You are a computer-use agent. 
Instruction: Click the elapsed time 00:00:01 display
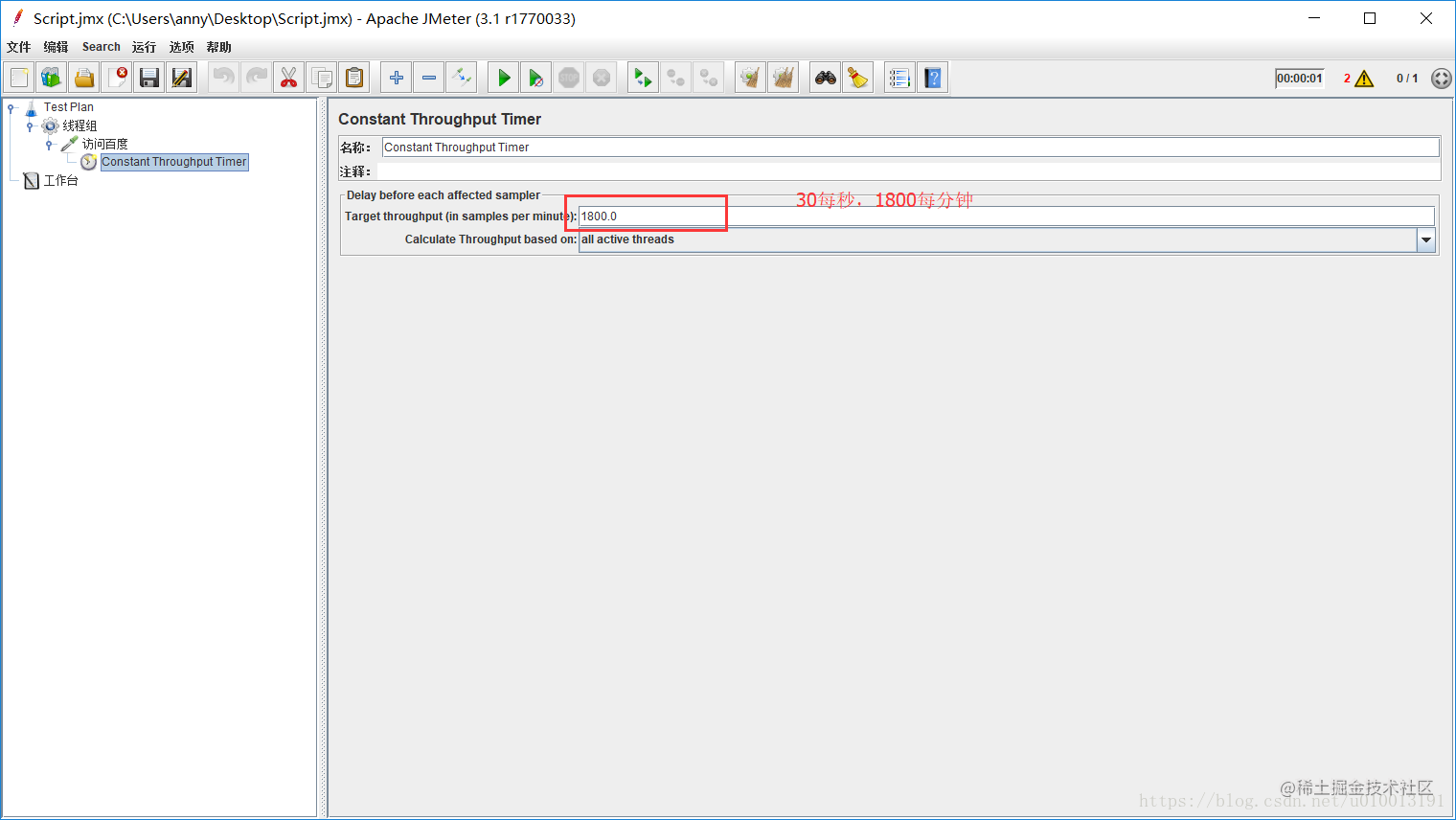click(x=1300, y=79)
